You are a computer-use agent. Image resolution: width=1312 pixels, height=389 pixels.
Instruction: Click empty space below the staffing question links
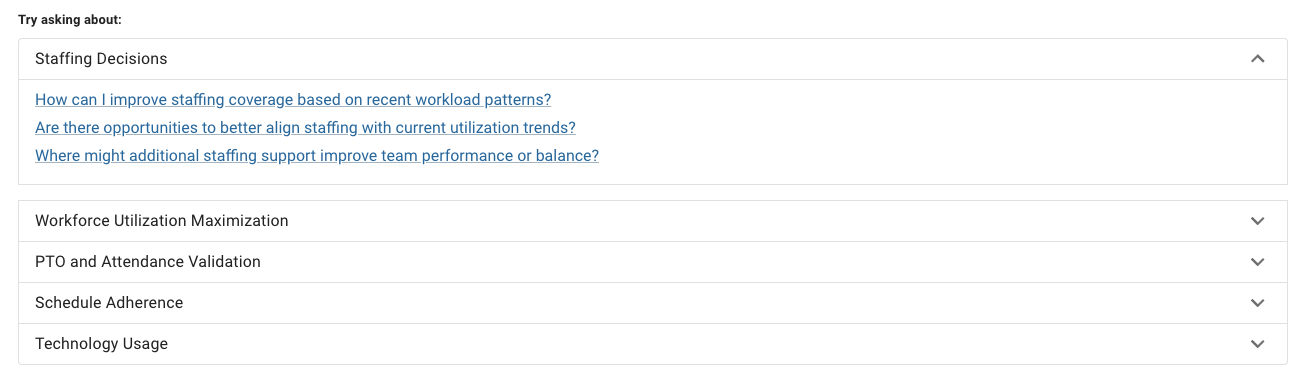653,176
